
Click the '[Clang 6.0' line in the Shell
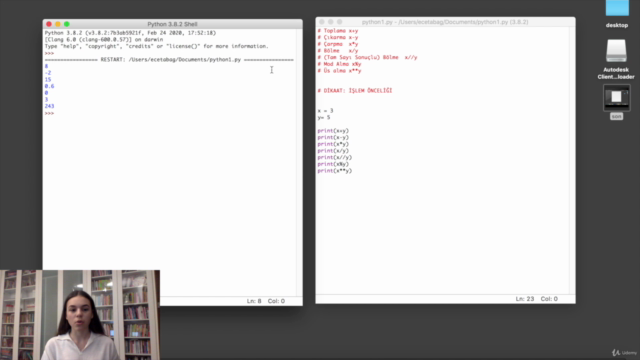click(x=104, y=40)
